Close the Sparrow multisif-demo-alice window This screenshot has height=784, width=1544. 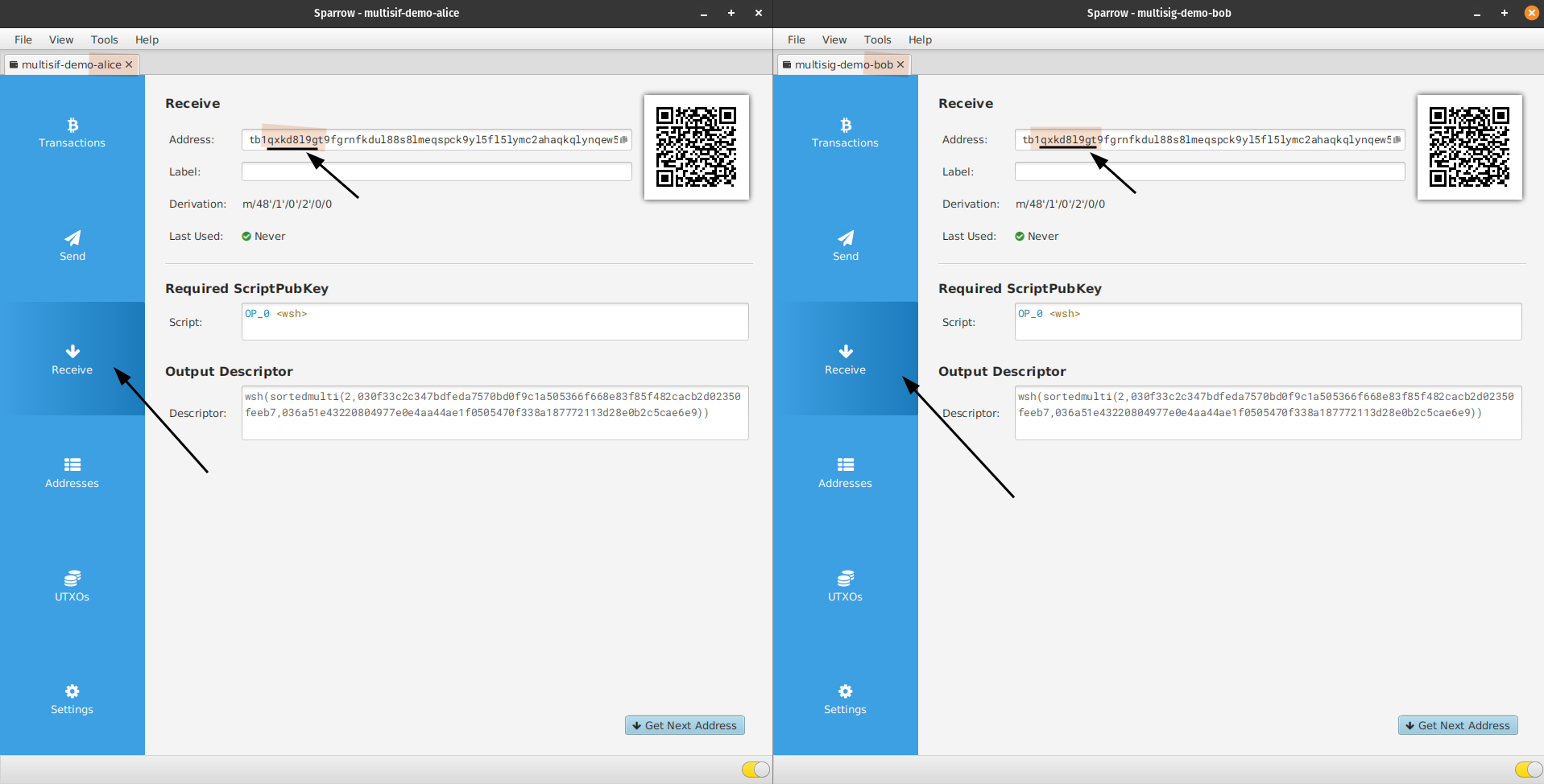tap(759, 13)
